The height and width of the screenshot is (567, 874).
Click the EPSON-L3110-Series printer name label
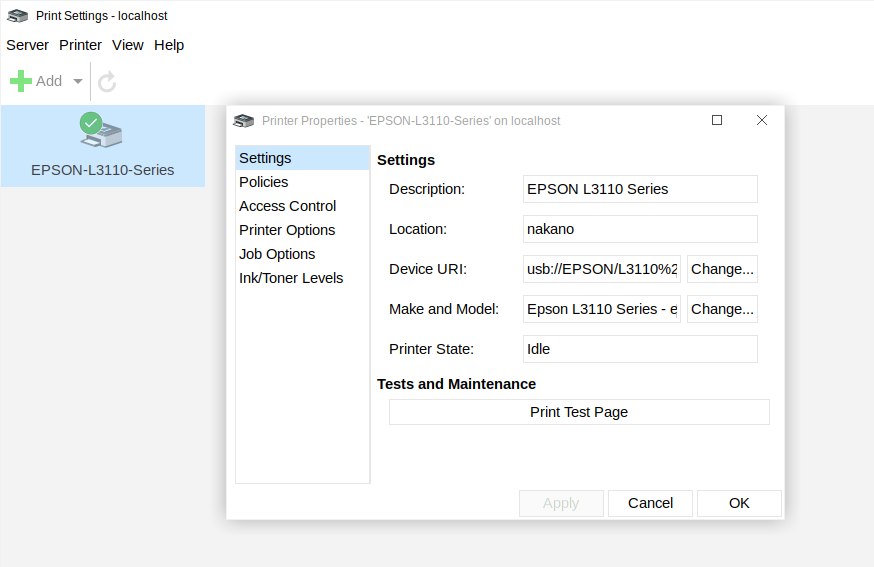(103, 170)
